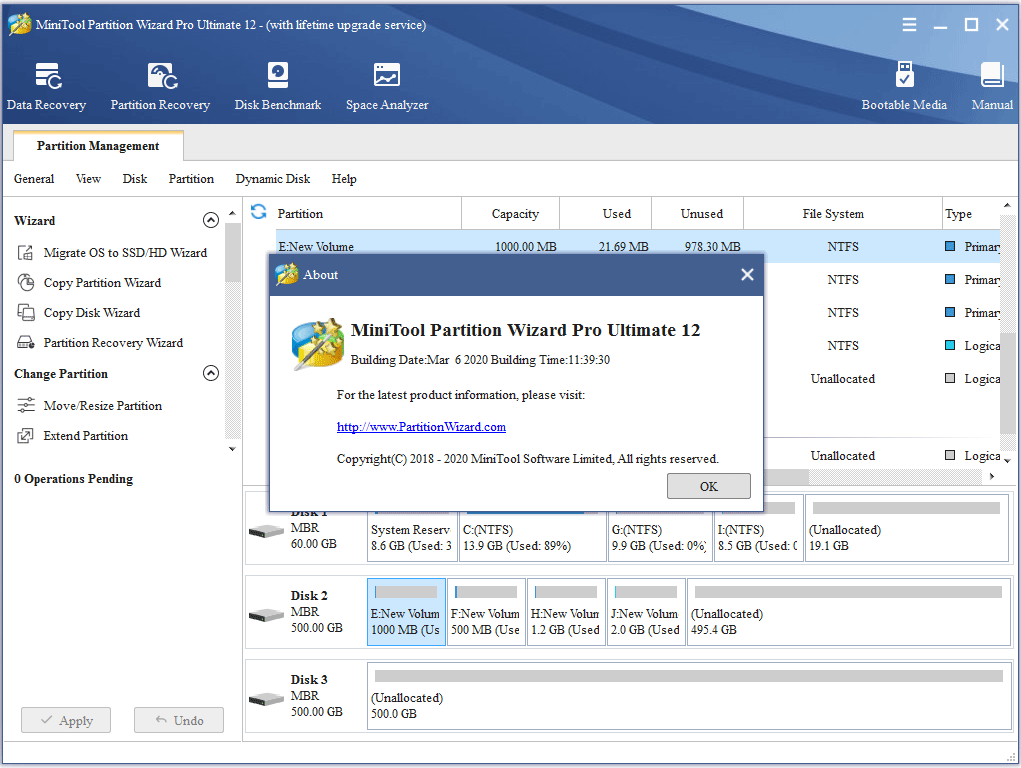Open the Data Recovery tool
This screenshot has width=1021, height=768.
coord(46,87)
